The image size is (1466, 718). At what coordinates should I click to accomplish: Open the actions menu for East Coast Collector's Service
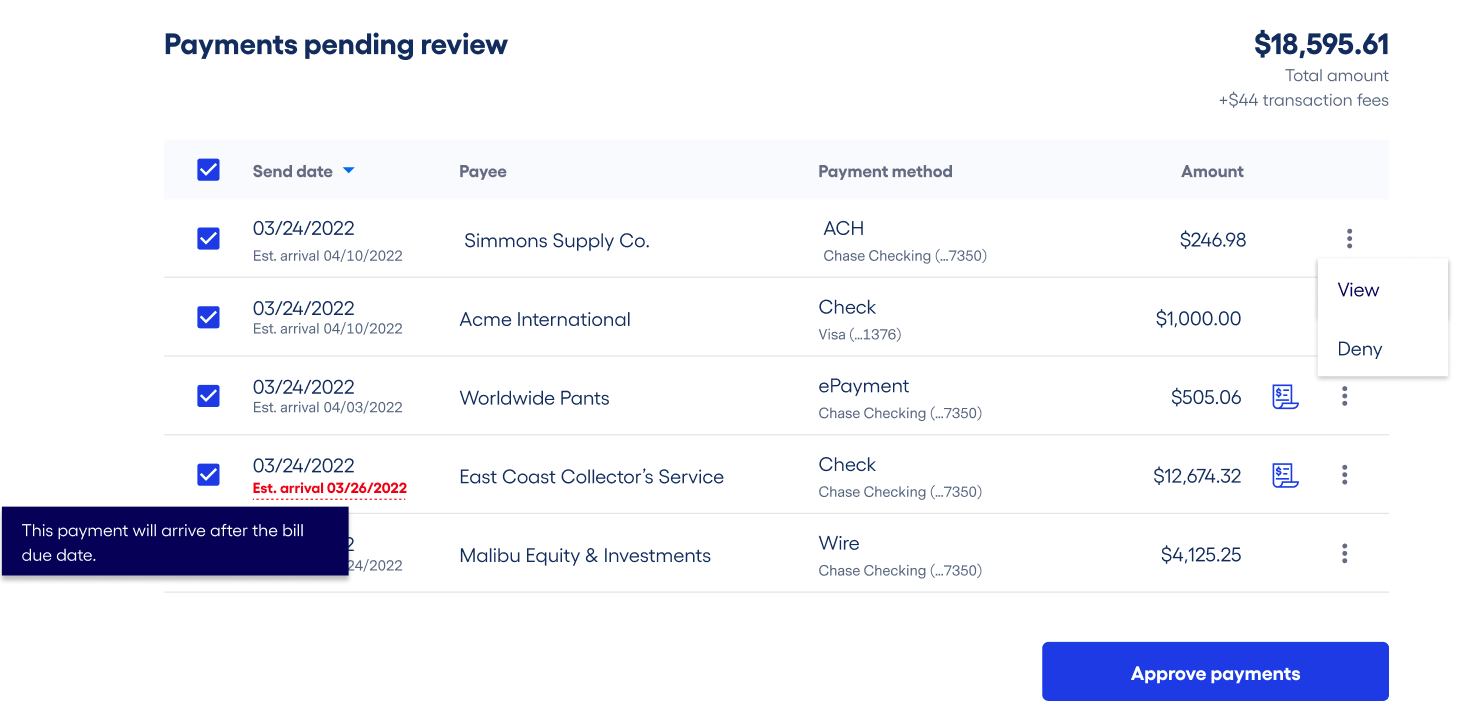(1344, 476)
